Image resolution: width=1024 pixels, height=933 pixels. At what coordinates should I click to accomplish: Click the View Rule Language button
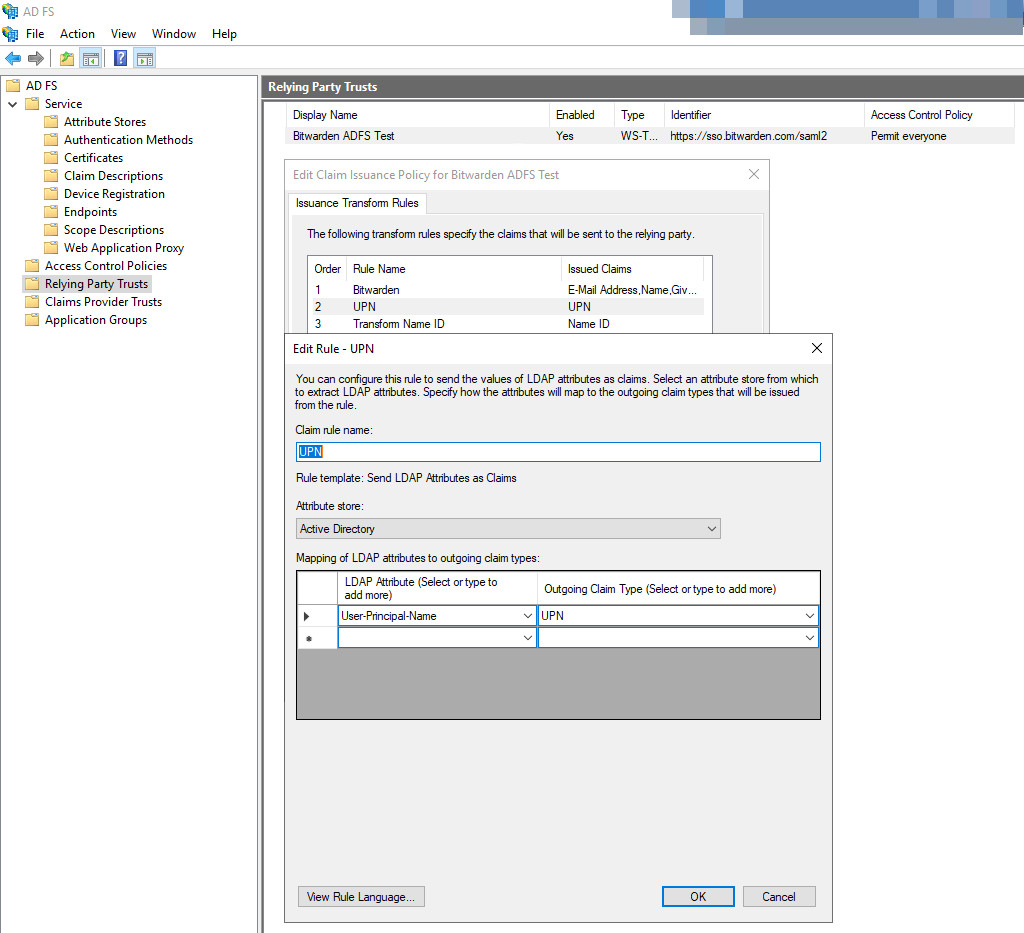coord(362,897)
